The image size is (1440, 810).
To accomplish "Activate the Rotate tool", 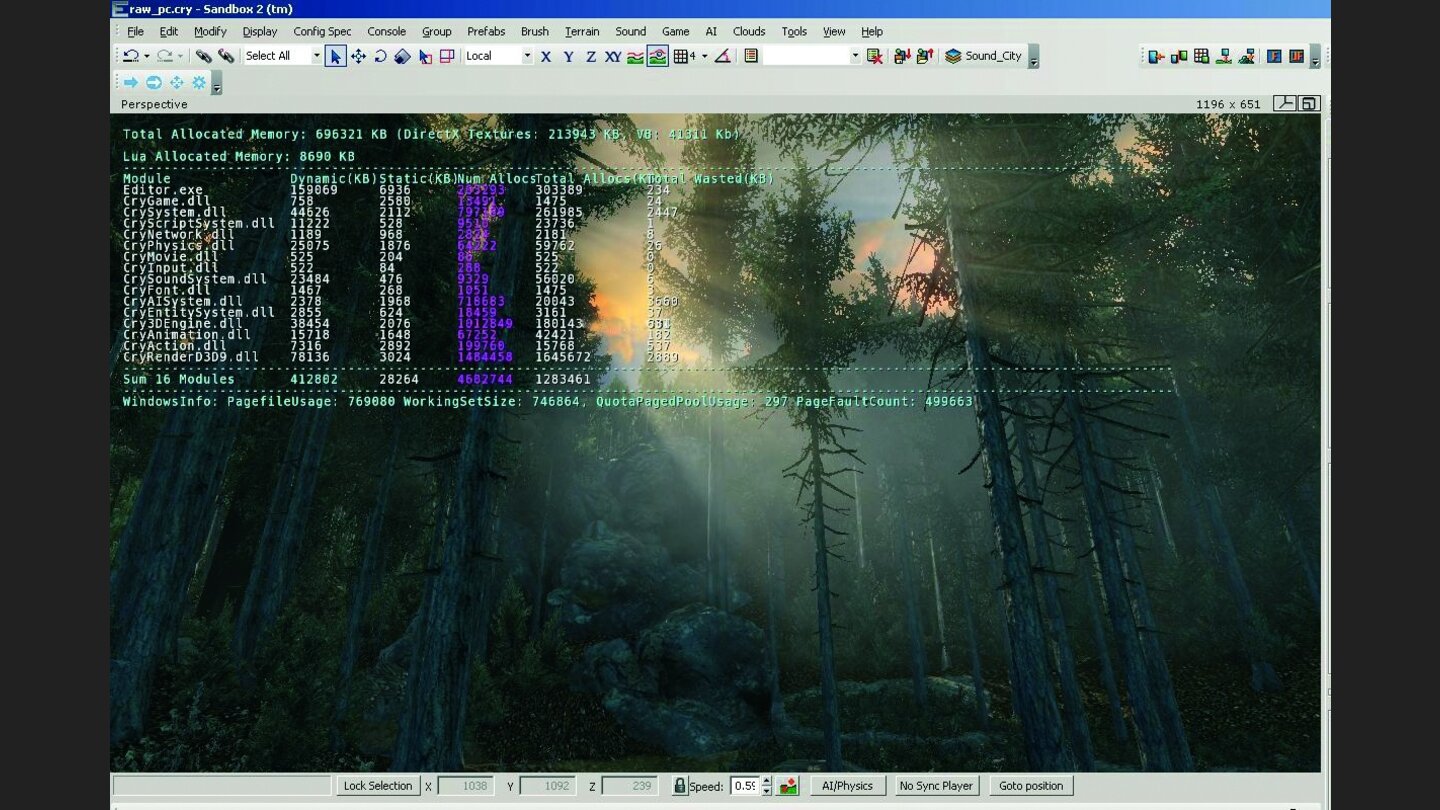I will coord(380,56).
